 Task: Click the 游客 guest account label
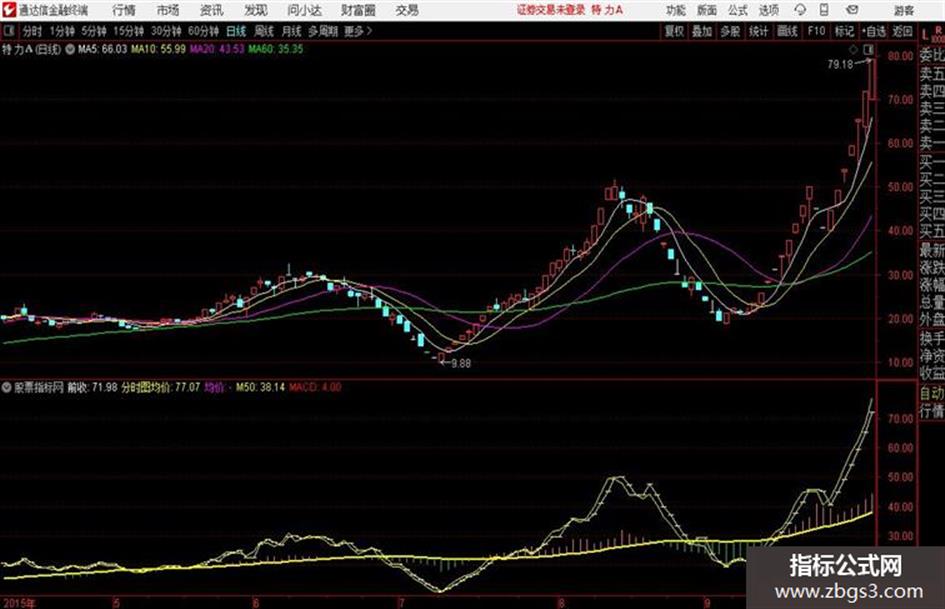click(903, 10)
